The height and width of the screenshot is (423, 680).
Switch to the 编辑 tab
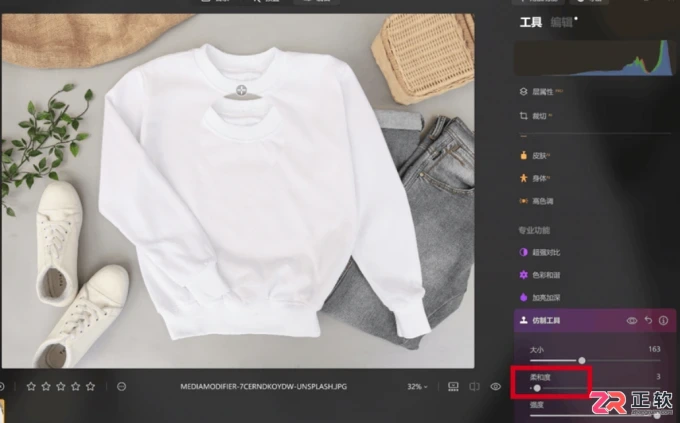click(562, 23)
